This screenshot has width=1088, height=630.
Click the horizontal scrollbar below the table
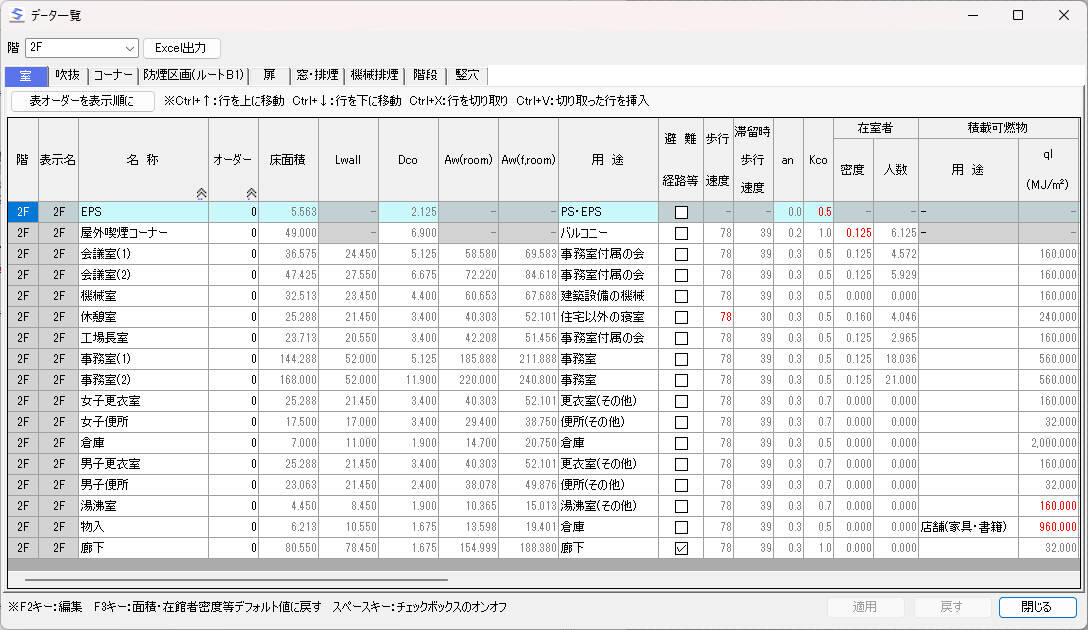click(236, 579)
